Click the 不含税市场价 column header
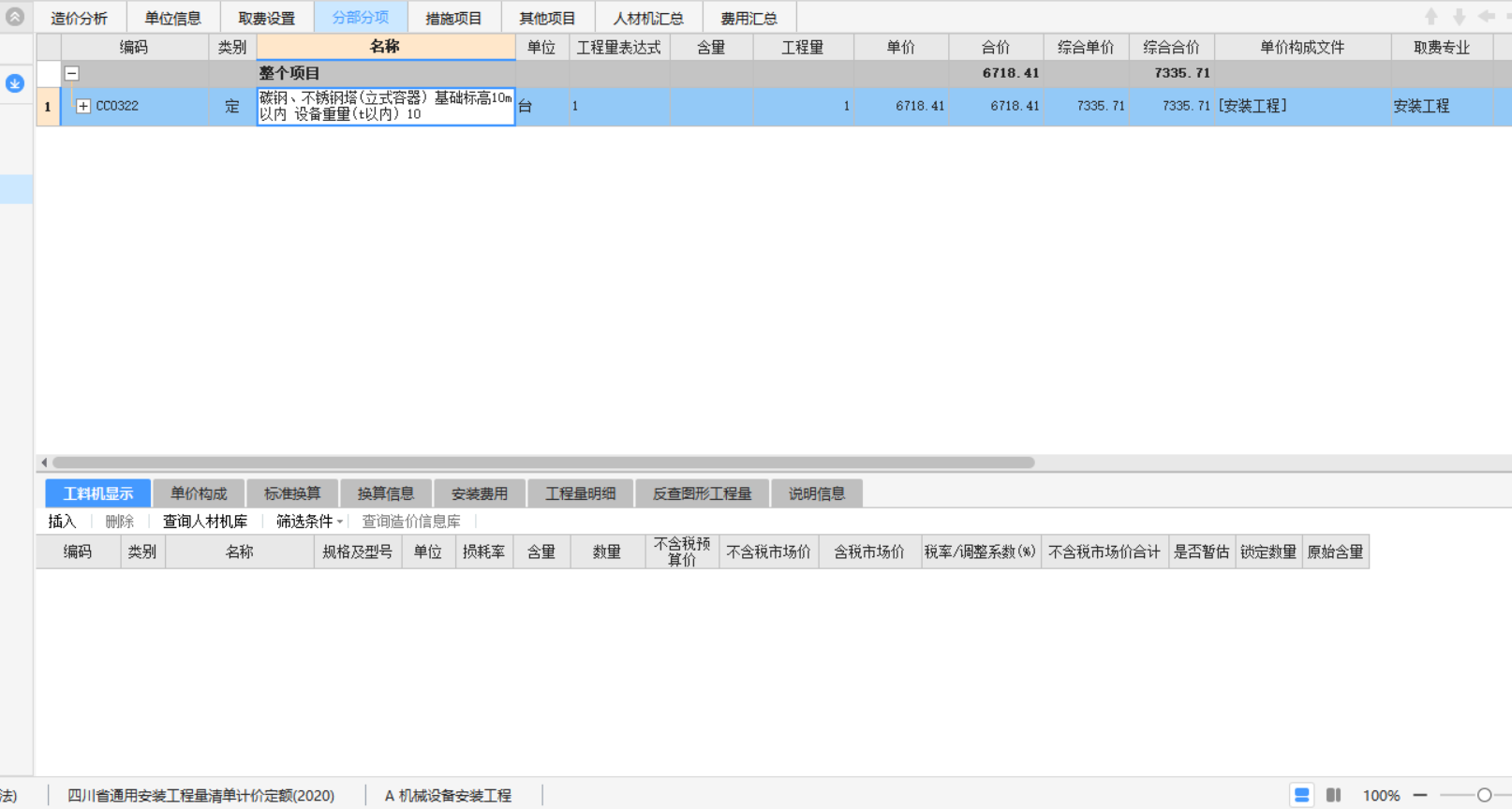The image size is (1512, 809). 769,552
